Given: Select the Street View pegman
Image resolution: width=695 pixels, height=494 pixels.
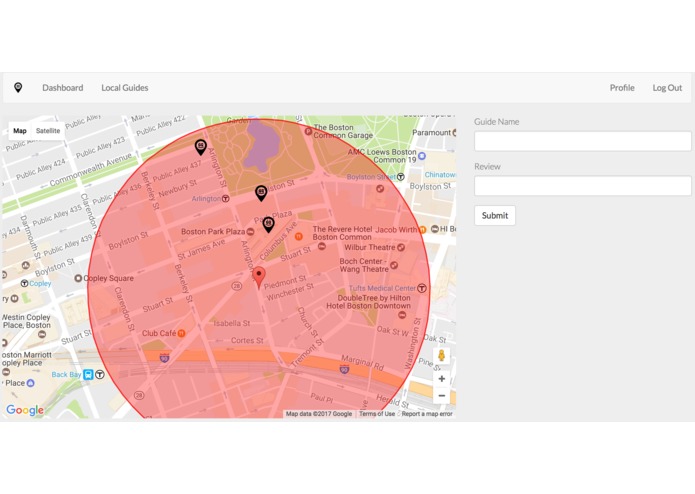Looking at the screenshot, I should coord(441,355).
